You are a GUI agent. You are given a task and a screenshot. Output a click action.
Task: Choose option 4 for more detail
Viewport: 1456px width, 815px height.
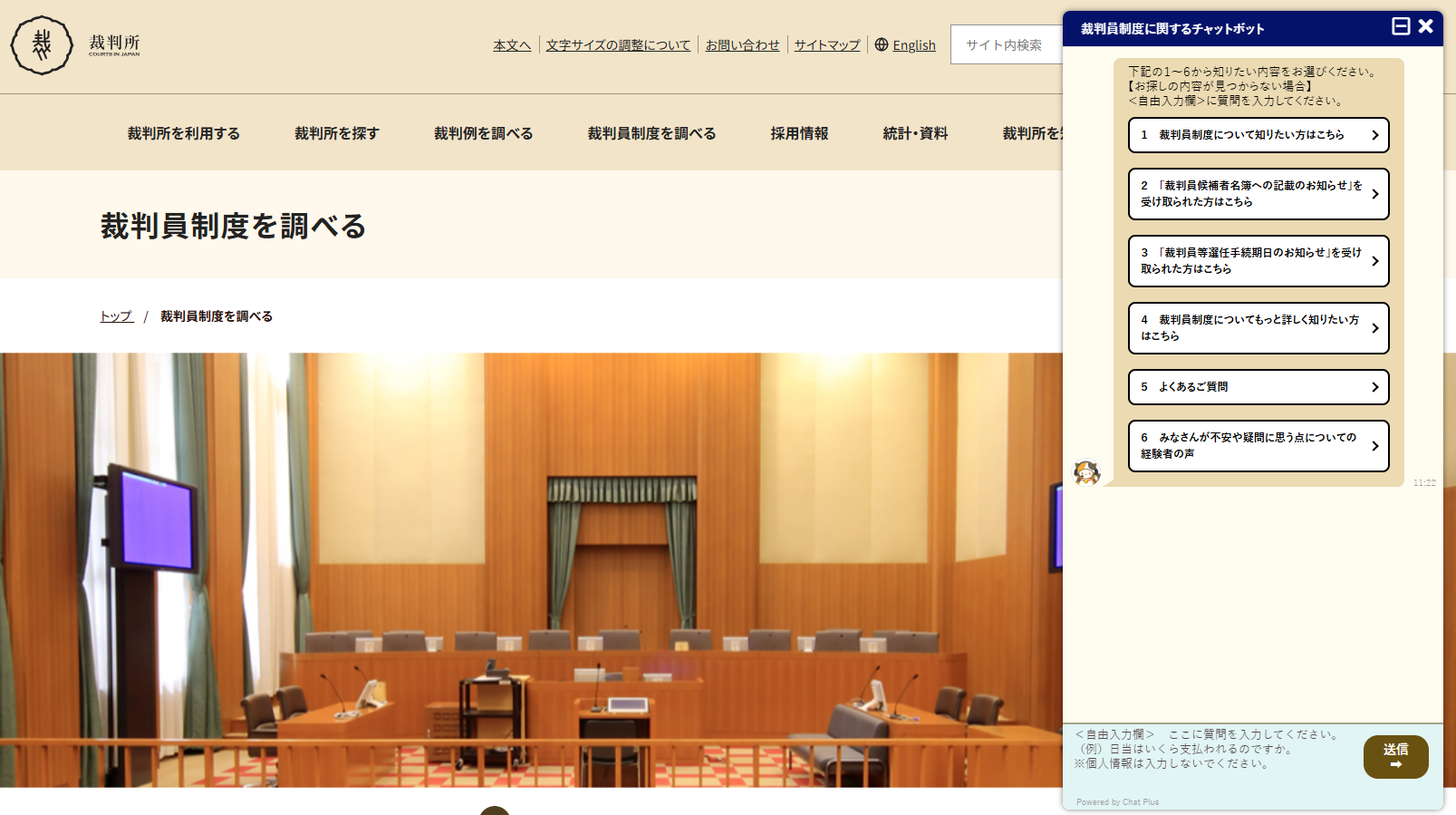point(1258,328)
